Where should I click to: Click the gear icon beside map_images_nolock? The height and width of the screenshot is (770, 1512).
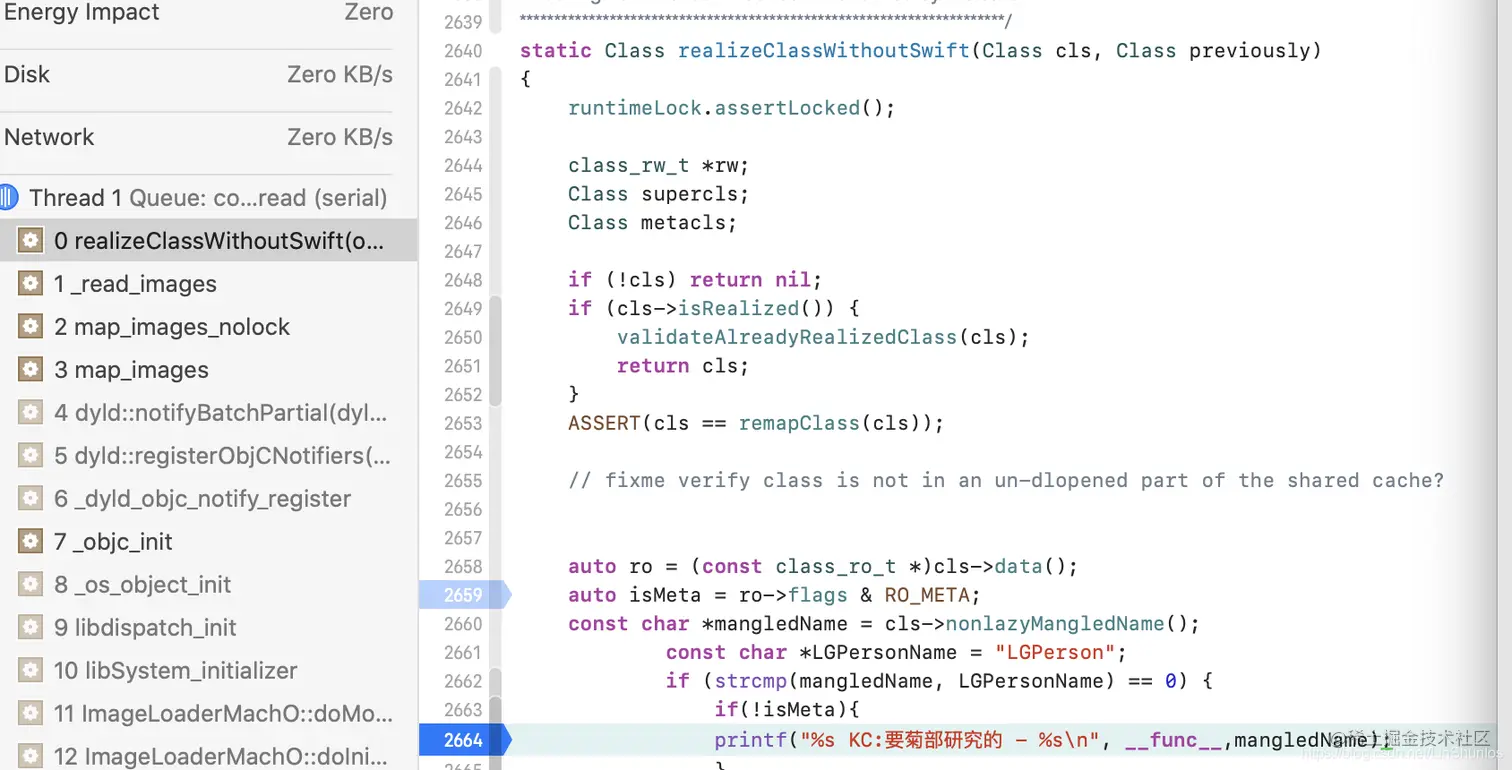pyautogui.click(x=31, y=326)
